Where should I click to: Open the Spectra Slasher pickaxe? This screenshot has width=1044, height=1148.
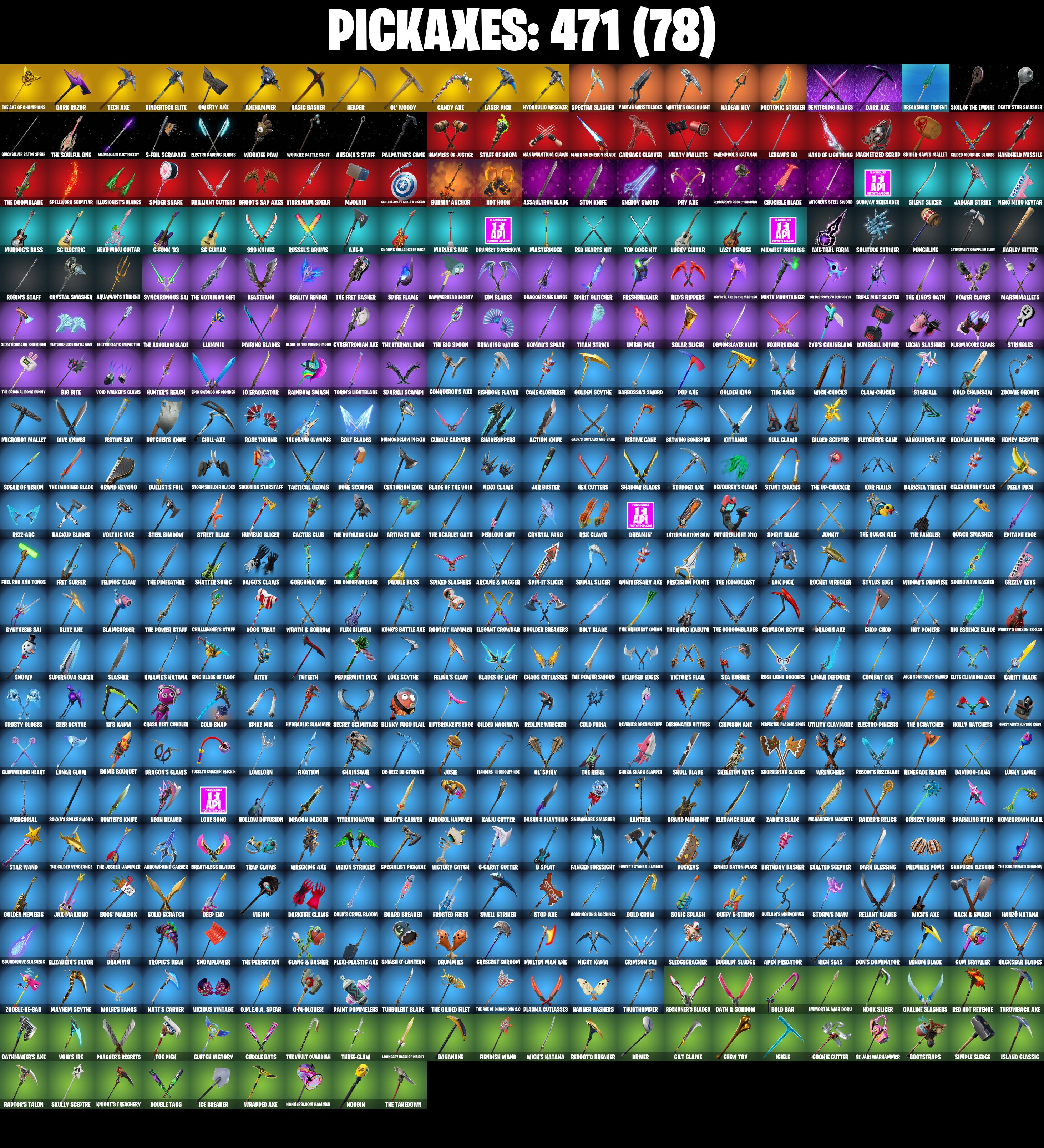pyautogui.click(x=593, y=88)
